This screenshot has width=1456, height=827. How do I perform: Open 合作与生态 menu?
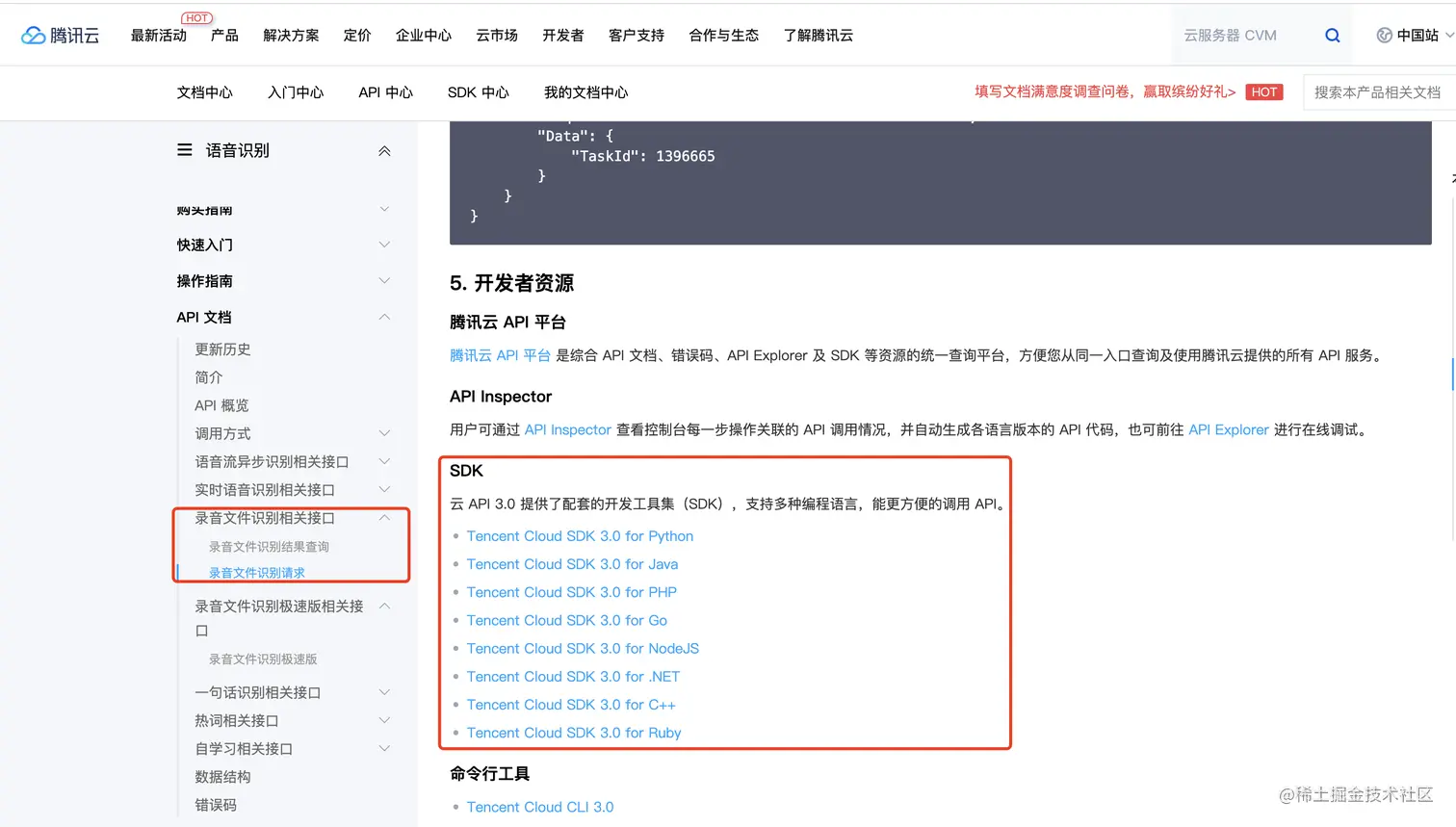(x=724, y=36)
